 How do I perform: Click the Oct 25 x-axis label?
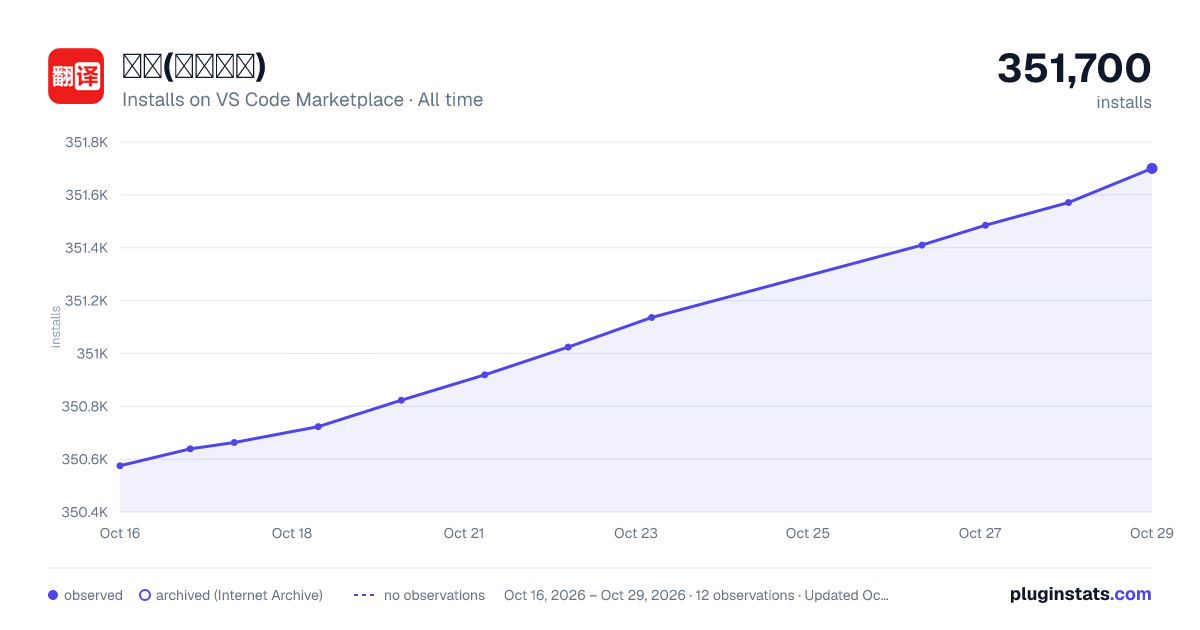pos(808,533)
